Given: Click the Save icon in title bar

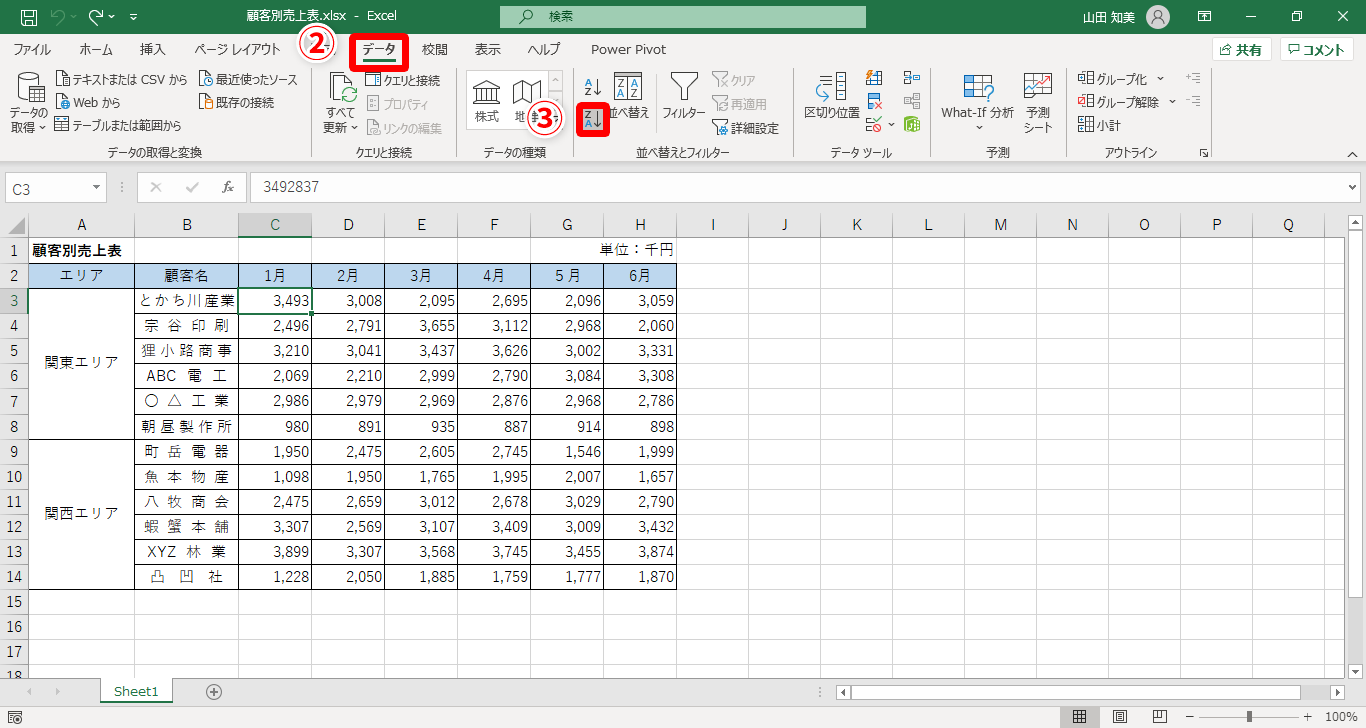Looking at the screenshot, I should tap(29, 17).
